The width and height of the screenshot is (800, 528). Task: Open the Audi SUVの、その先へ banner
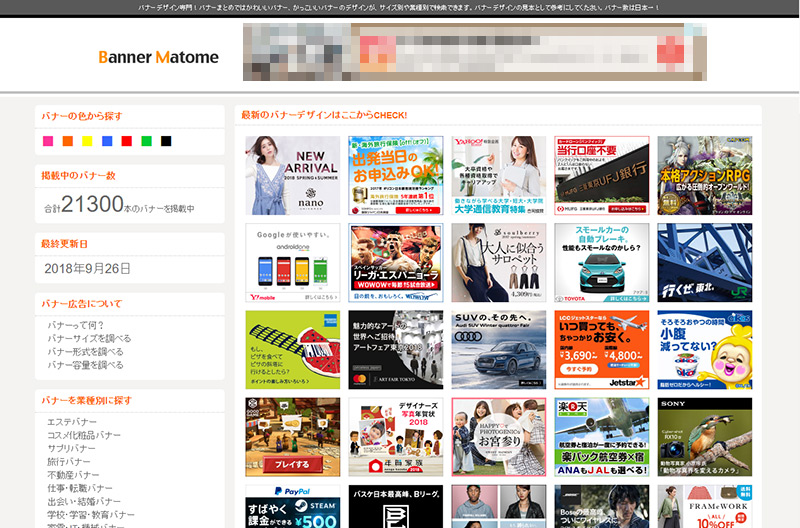498,350
